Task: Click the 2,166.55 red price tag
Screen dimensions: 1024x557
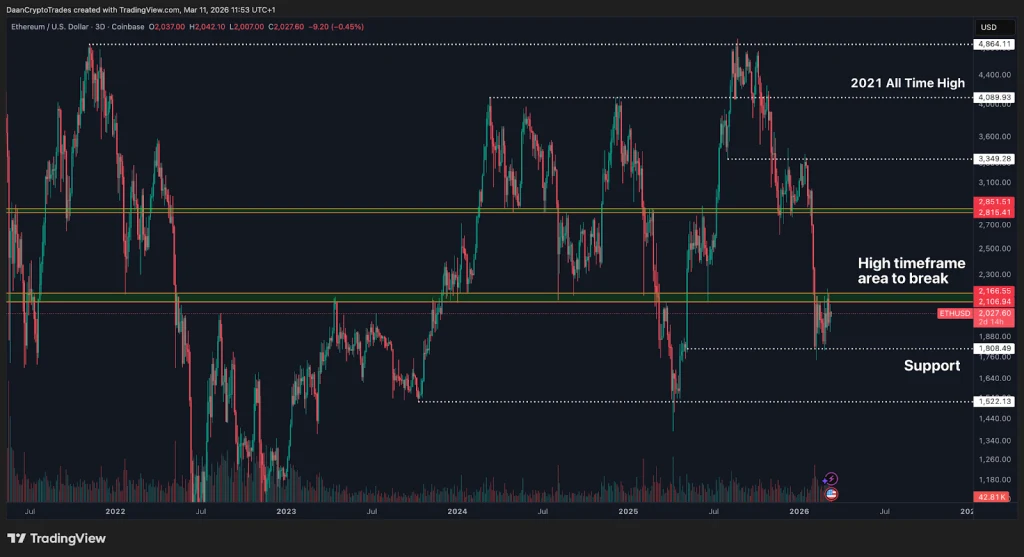Action: [x=994, y=291]
